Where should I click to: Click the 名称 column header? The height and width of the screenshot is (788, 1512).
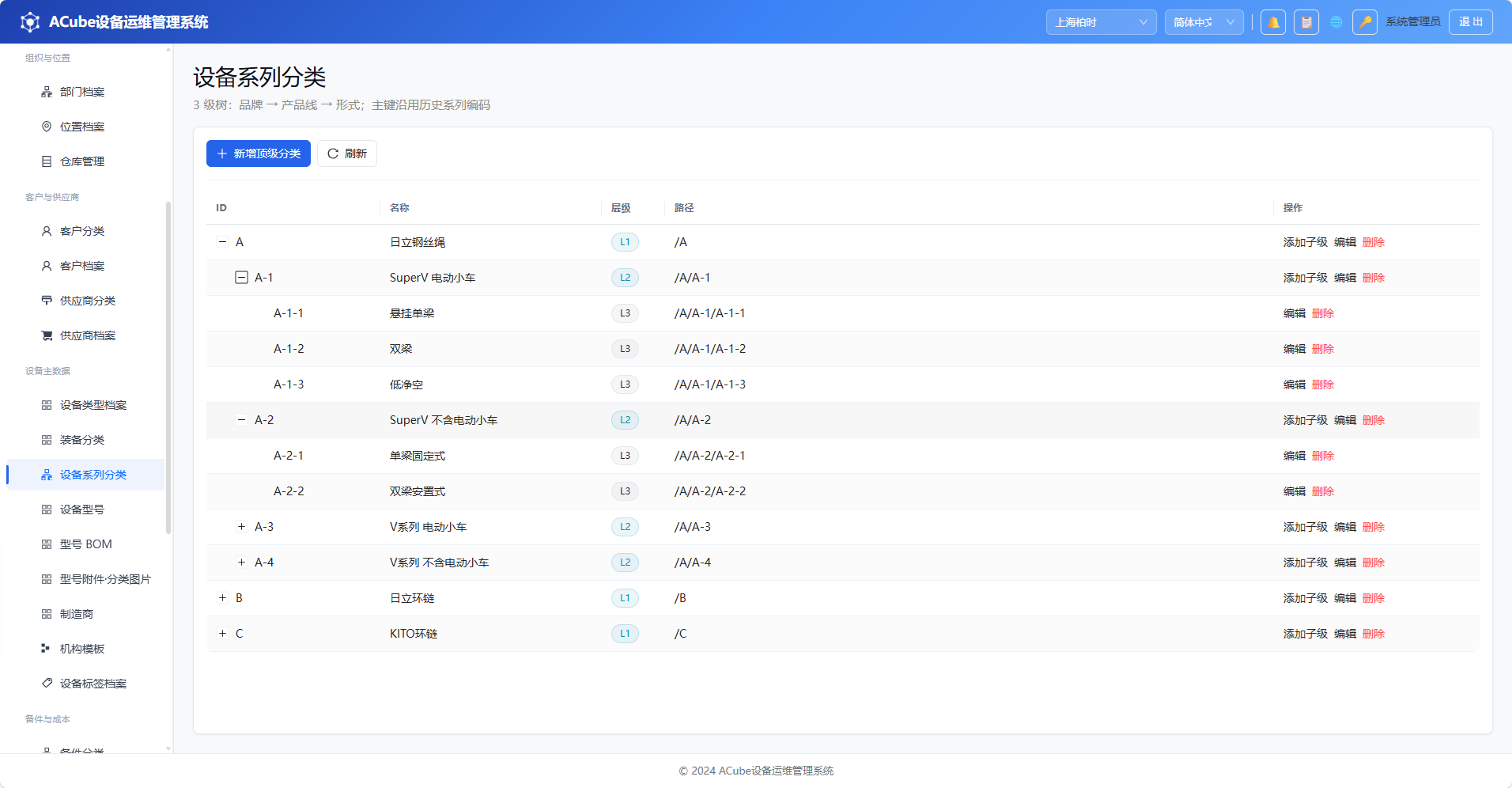click(x=399, y=208)
